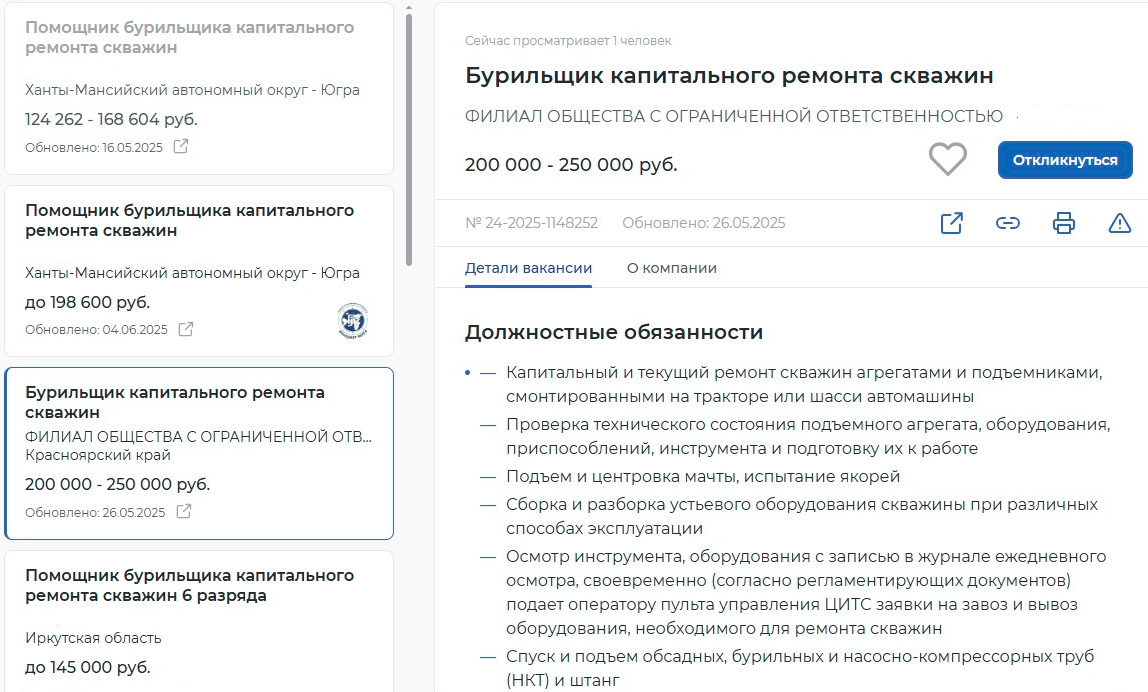Click the detail pane title Бурильщик капитального ремонта скважин
This screenshot has width=1148, height=692.
(x=729, y=75)
